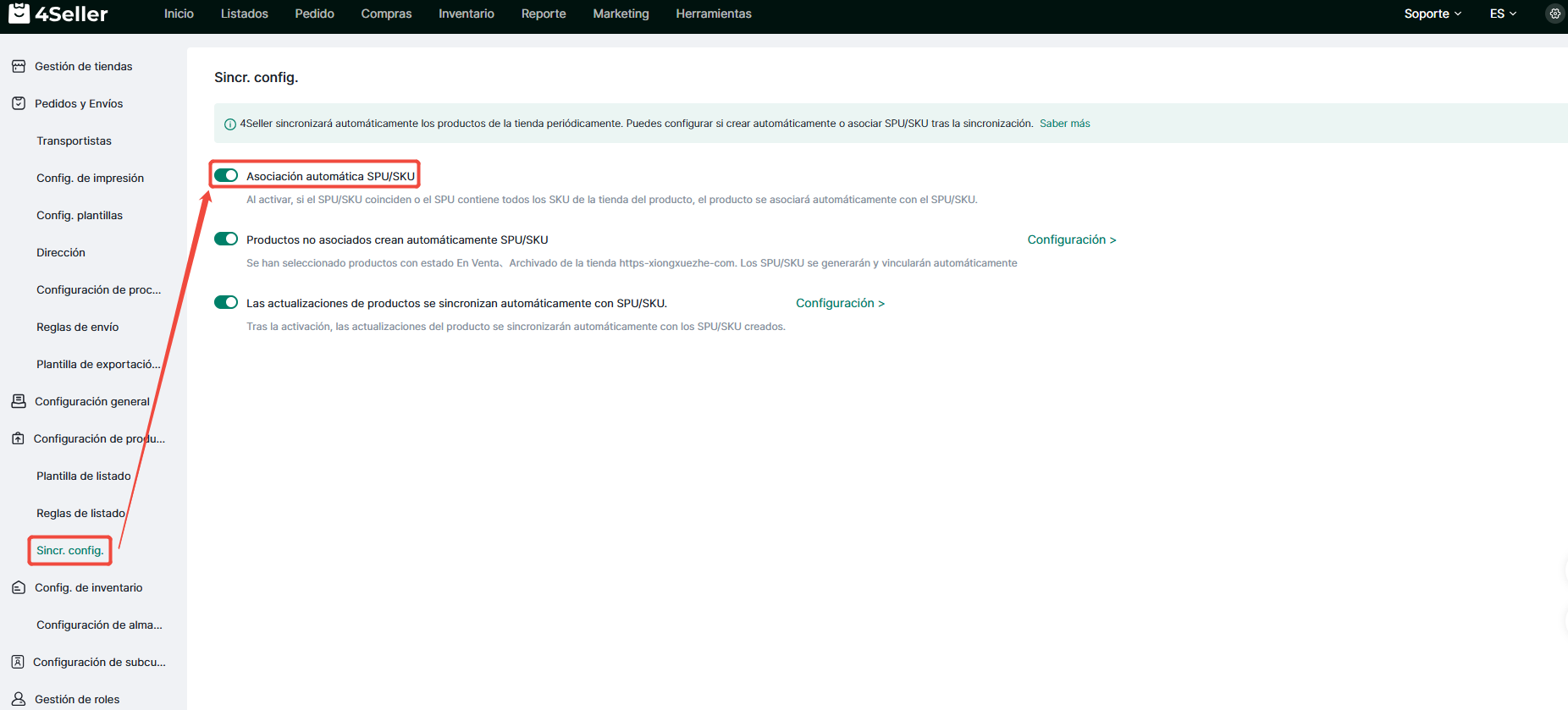Open Config. plantillas
The image size is (1568, 710).
coord(80,215)
